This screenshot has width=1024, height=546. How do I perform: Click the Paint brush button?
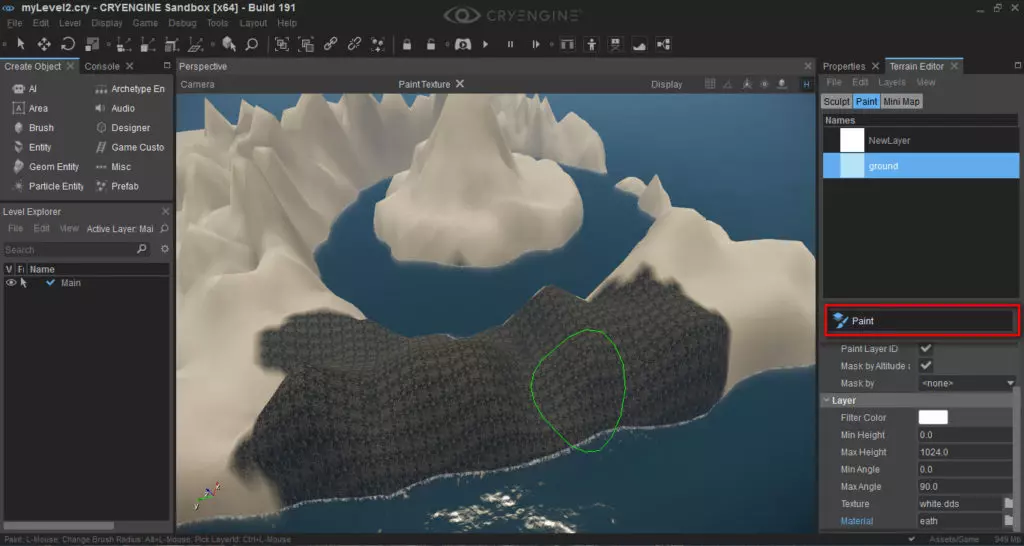[x=920, y=321]
